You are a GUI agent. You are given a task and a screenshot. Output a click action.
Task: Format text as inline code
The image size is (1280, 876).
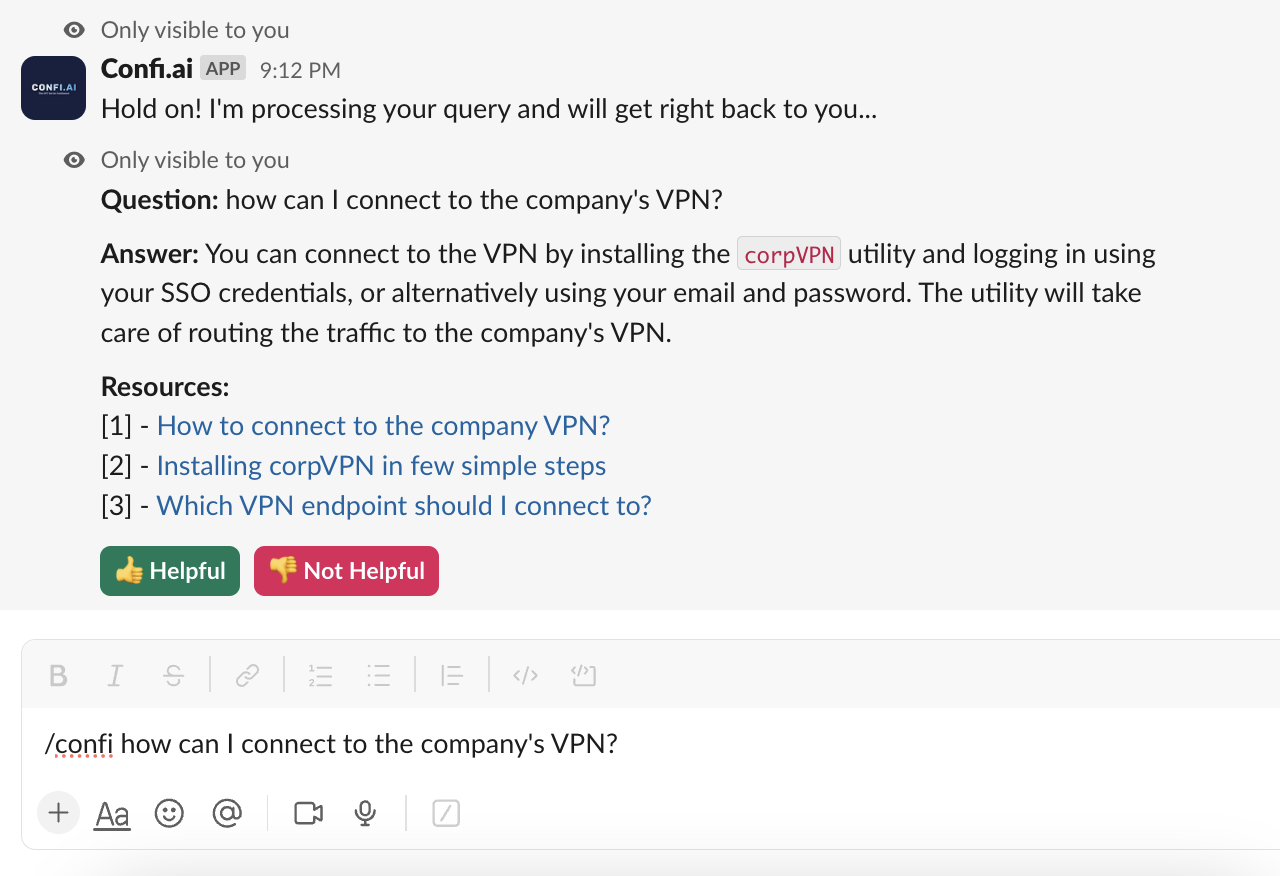[x=524, y=675]
